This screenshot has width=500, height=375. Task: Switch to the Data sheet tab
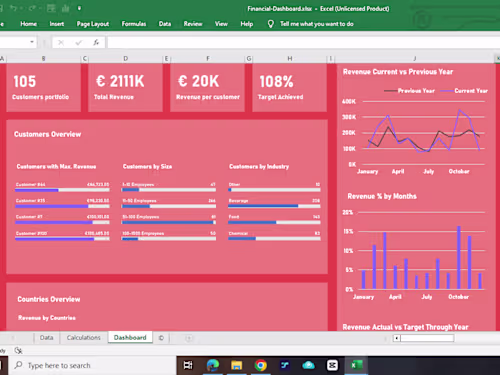pos(46,338)
